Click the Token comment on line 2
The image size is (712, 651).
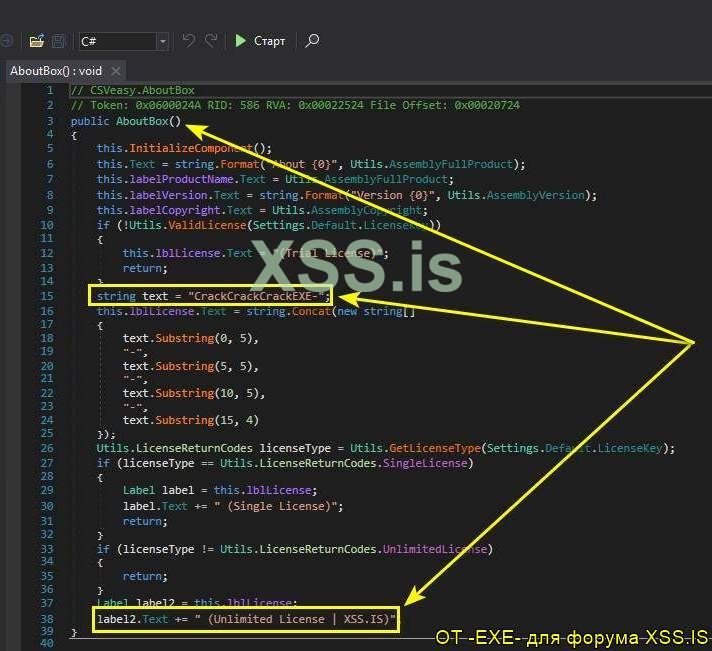(x=295, y=105)
